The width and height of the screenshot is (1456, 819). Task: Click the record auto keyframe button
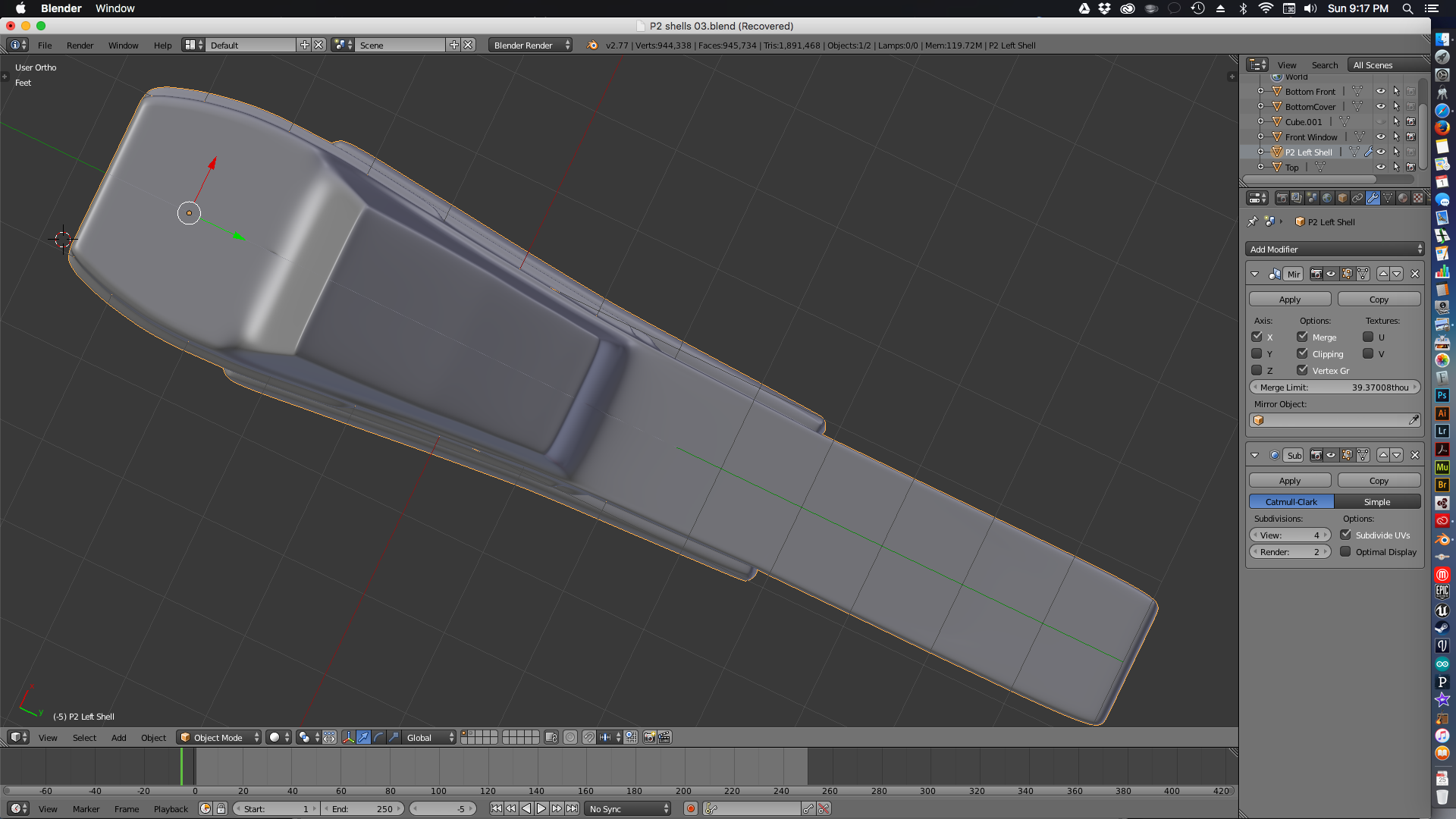coord(691,808)
